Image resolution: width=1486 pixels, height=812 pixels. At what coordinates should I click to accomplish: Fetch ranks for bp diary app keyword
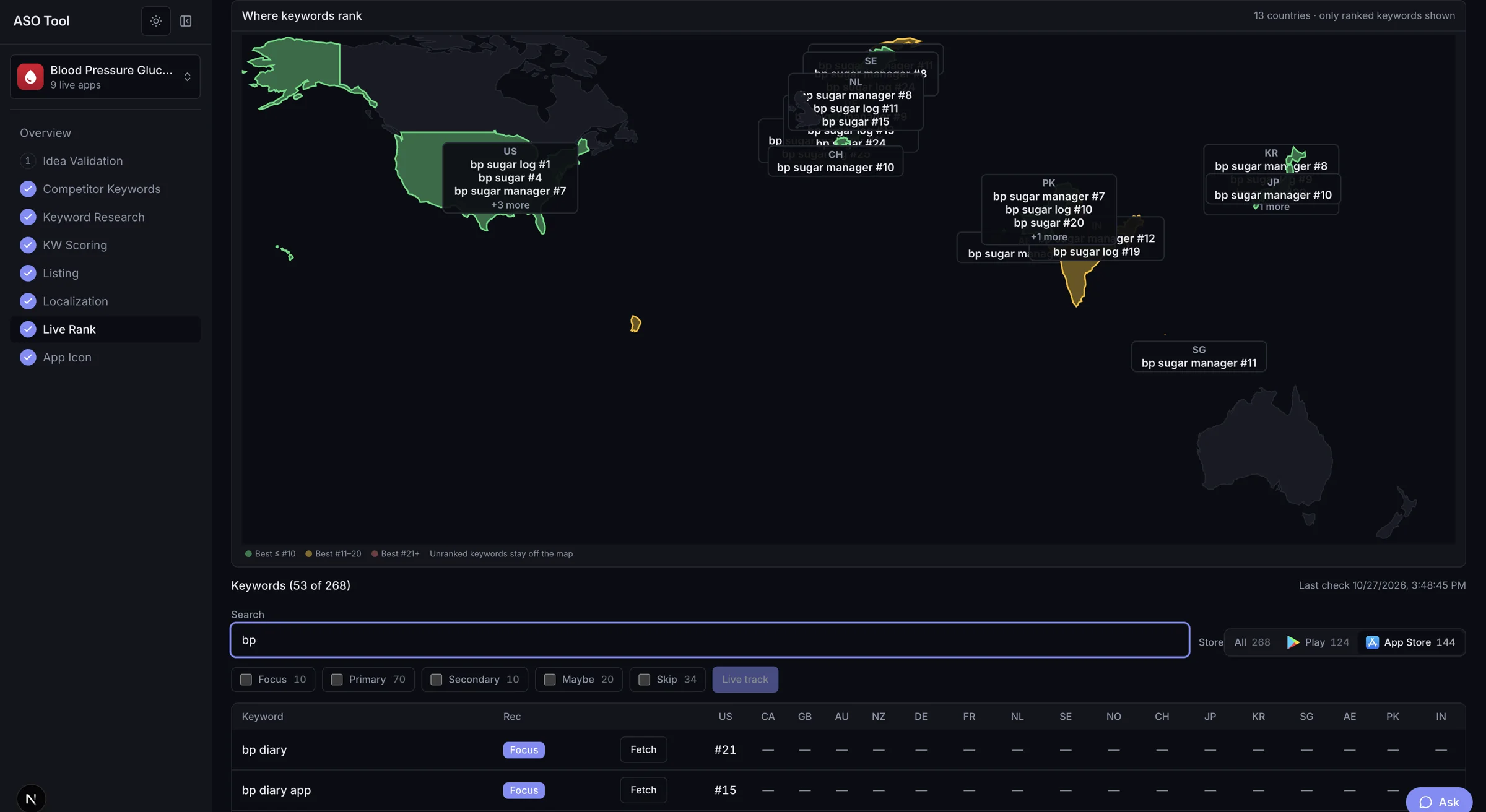[x=643, y=790]
